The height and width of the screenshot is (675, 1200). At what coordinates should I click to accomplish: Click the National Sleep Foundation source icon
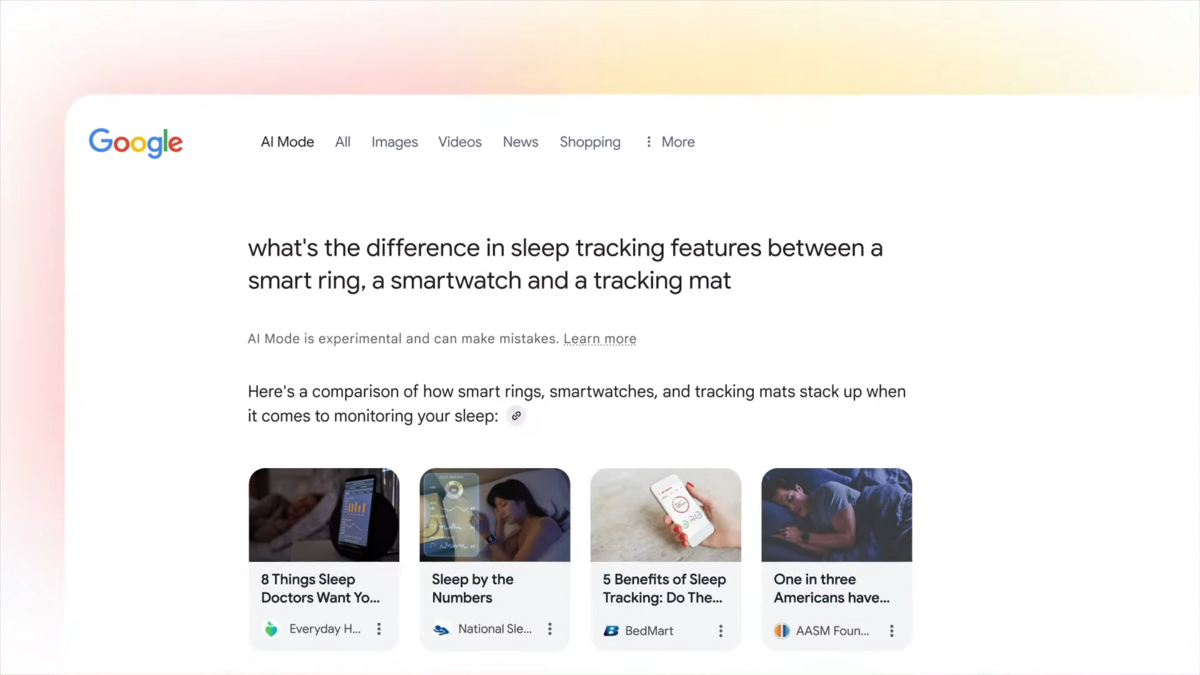point(440,630)
